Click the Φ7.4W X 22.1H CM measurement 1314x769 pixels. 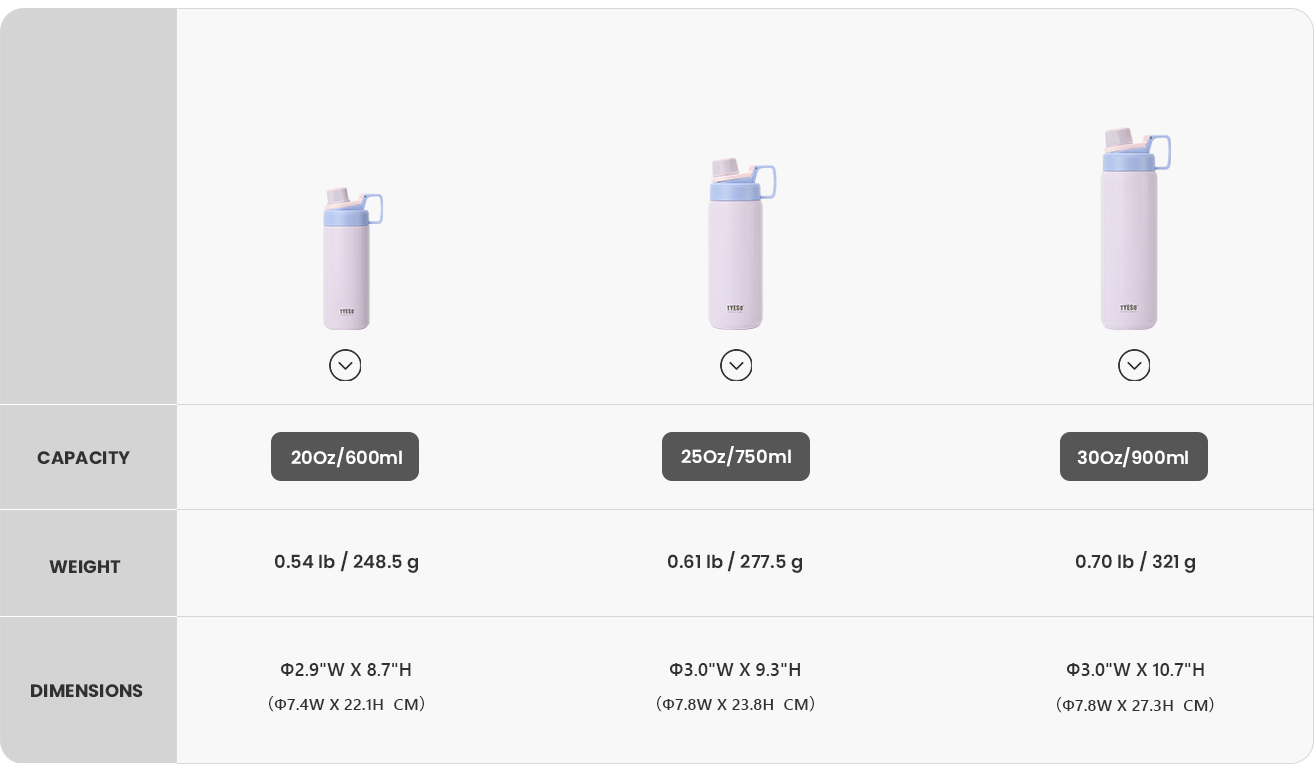tap(346, 704)
